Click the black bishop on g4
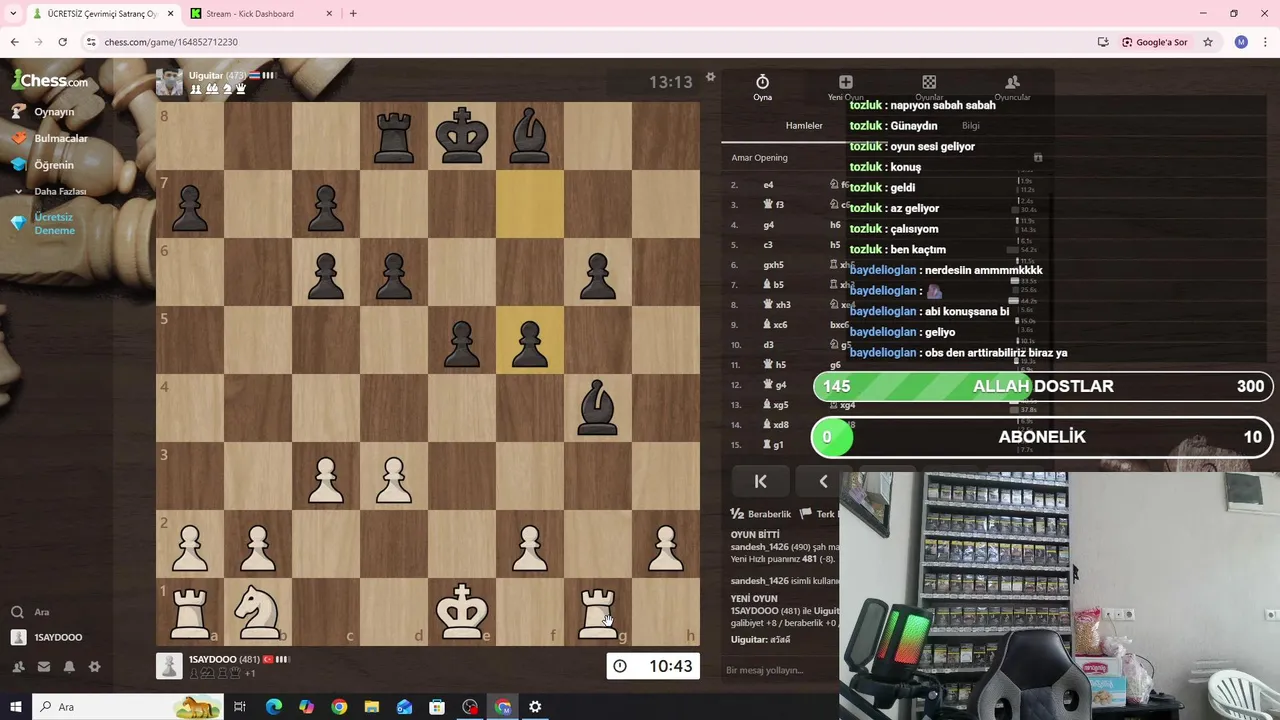Viewport: 1280px width, 720px height. coord(598,408)
